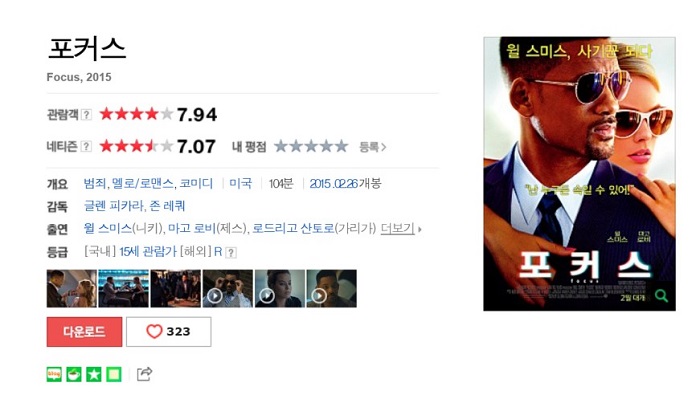Image resolution: width=700 pixels, height=411 pixels.
Task: Click the red 다운로드 button
Action: pos(84,332)
